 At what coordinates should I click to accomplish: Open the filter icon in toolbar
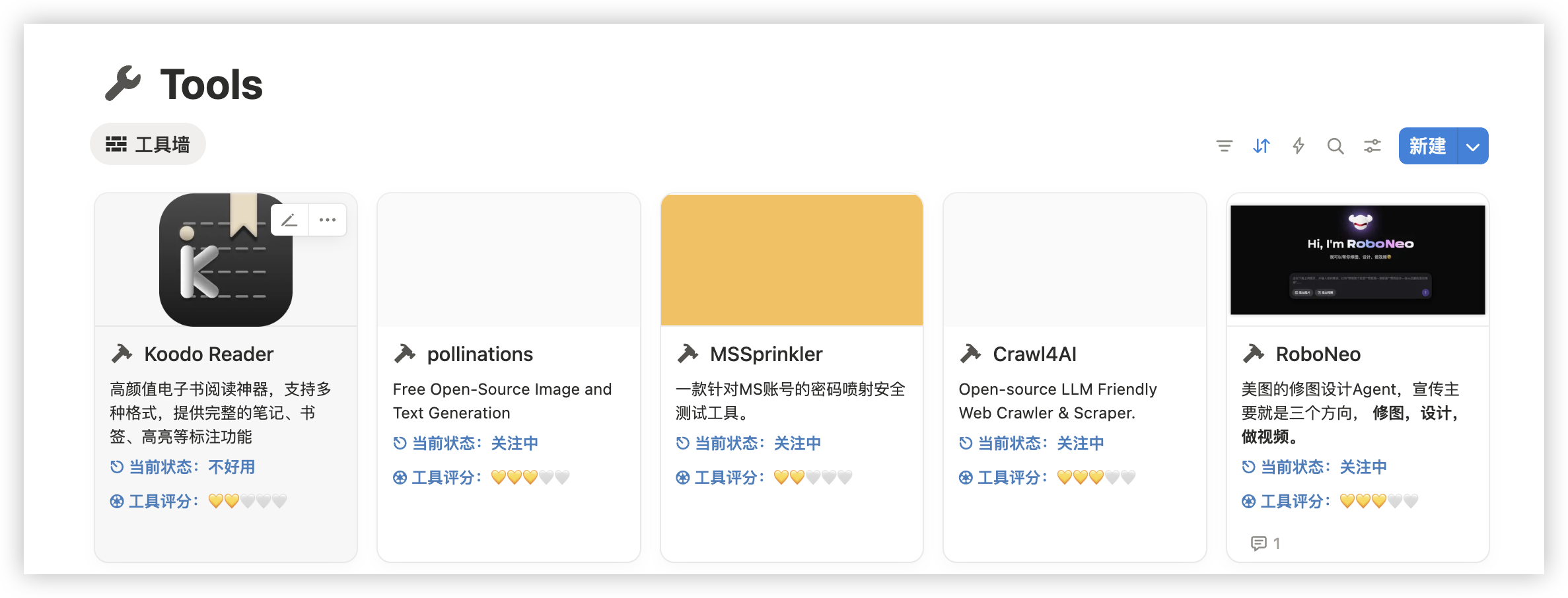[x=1224, y=146]
